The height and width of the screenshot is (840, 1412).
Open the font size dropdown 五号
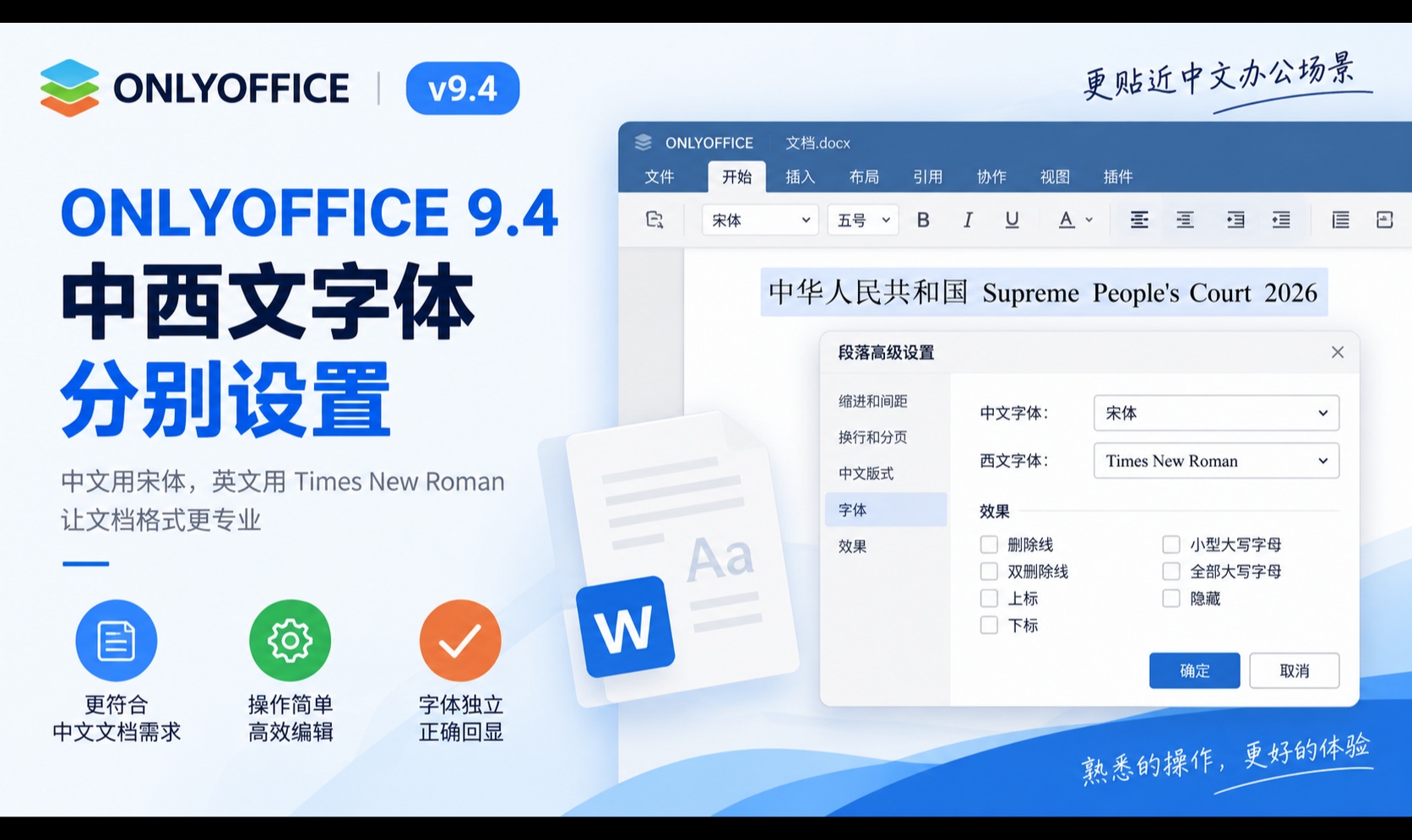[x=862, y=220]
